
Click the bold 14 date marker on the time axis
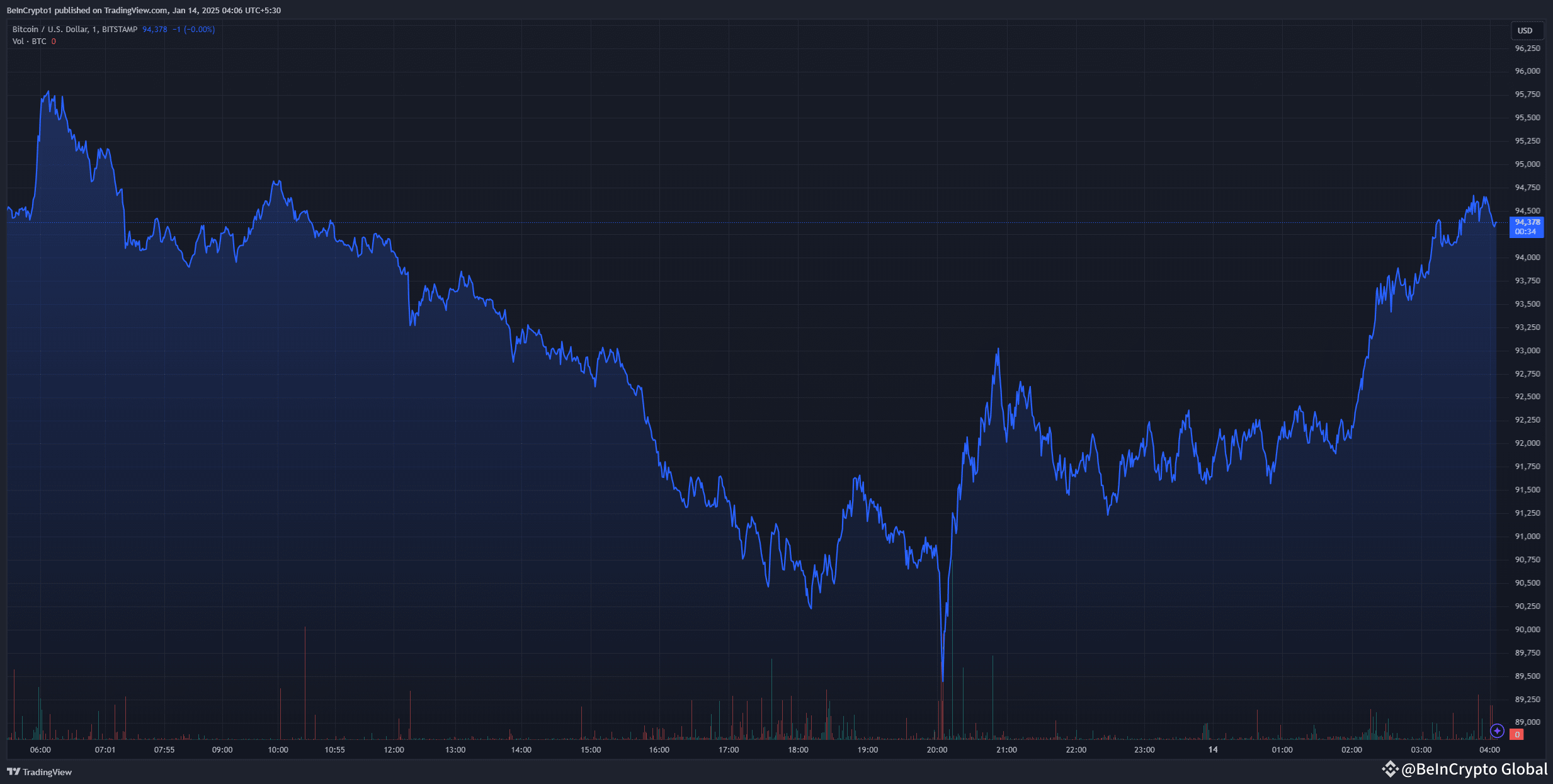pyautogui.click(x=1213, y=750)
